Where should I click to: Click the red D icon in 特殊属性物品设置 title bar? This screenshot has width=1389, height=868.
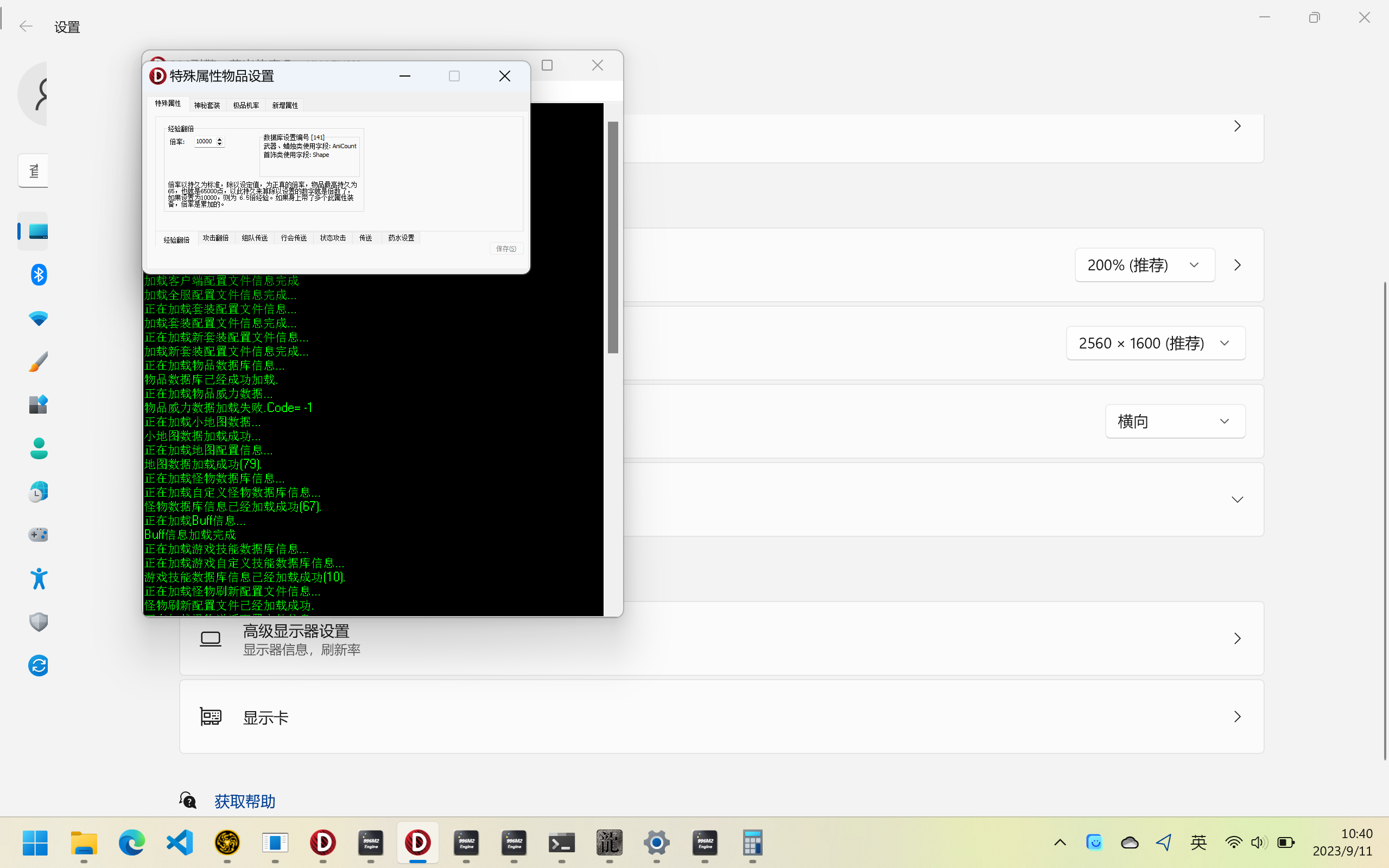157,76
